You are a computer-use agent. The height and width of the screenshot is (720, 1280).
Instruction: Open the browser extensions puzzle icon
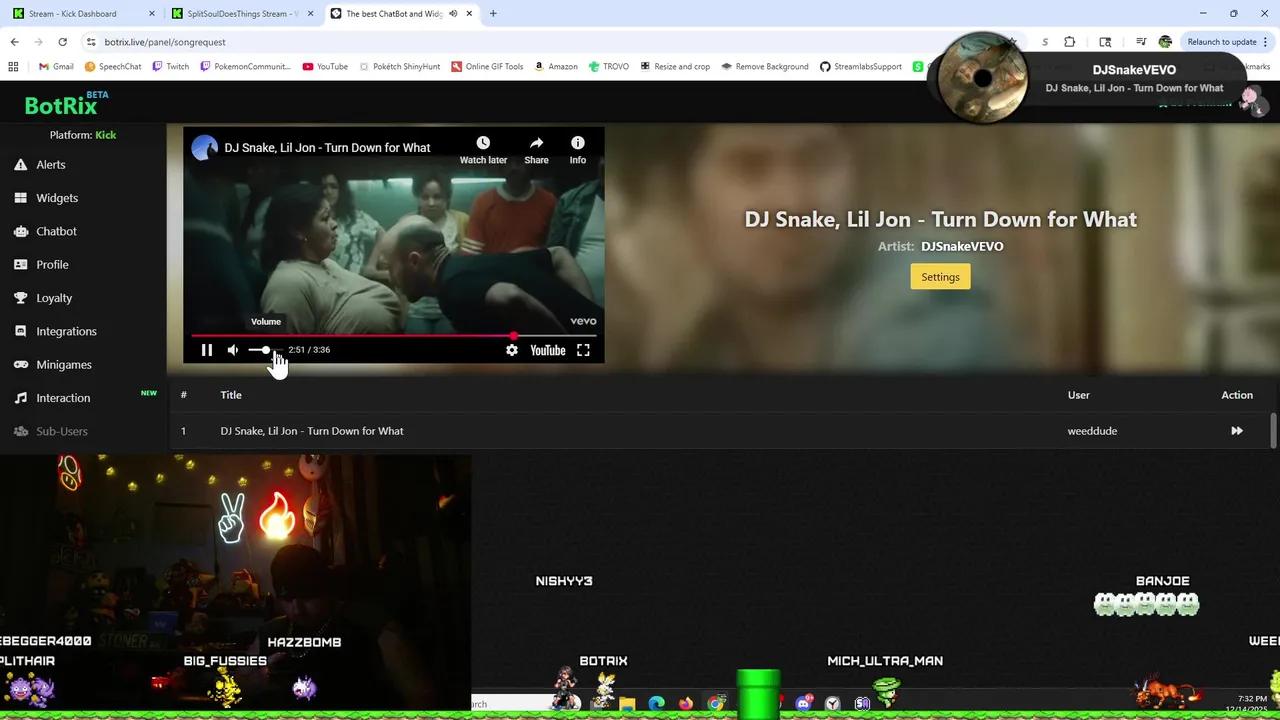pos(1070,42)
